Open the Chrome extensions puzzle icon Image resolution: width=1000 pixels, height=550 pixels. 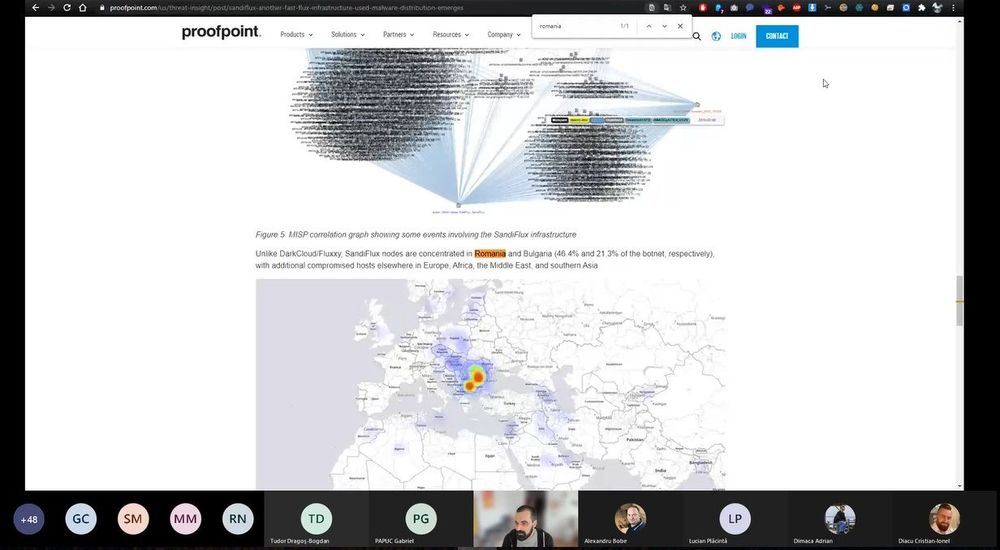[922, 8]
